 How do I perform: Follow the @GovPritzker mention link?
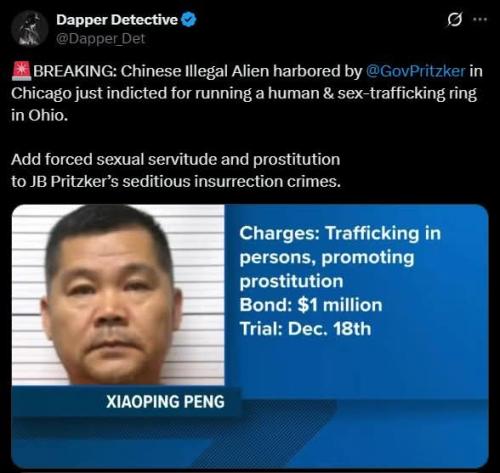pyautogui.click(x=415, y=71)
